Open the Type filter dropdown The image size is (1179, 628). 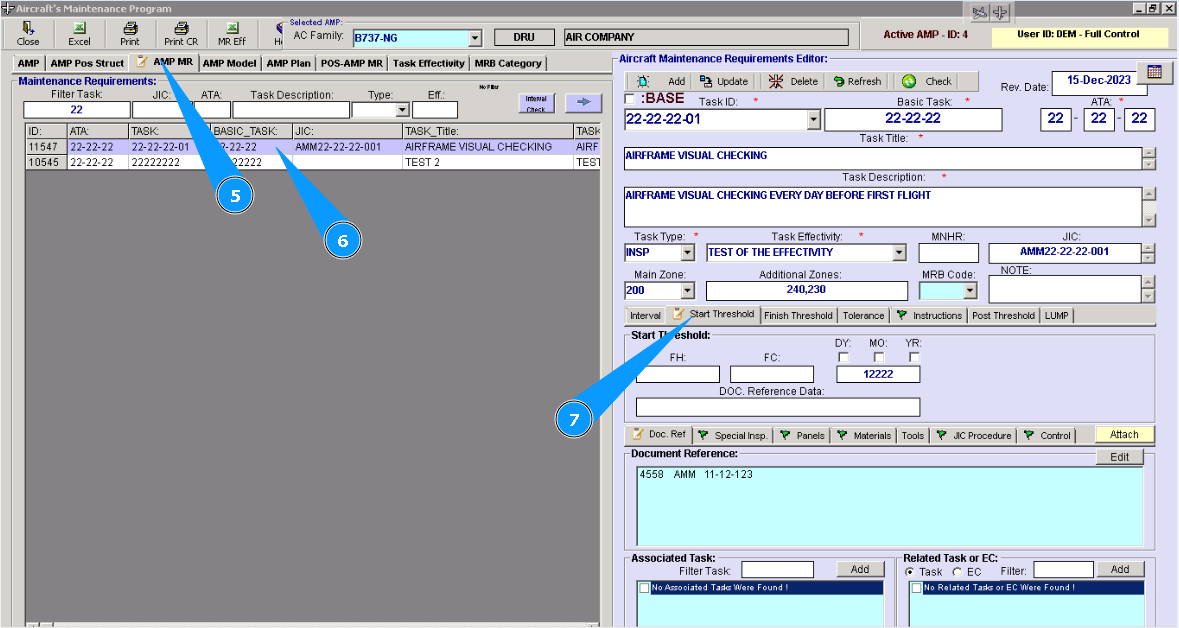tap(402, 110)
